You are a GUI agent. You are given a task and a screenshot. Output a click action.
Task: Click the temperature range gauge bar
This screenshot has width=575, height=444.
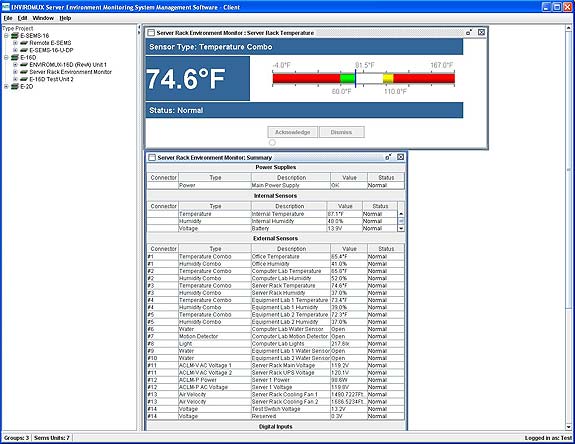click(364, 78)
